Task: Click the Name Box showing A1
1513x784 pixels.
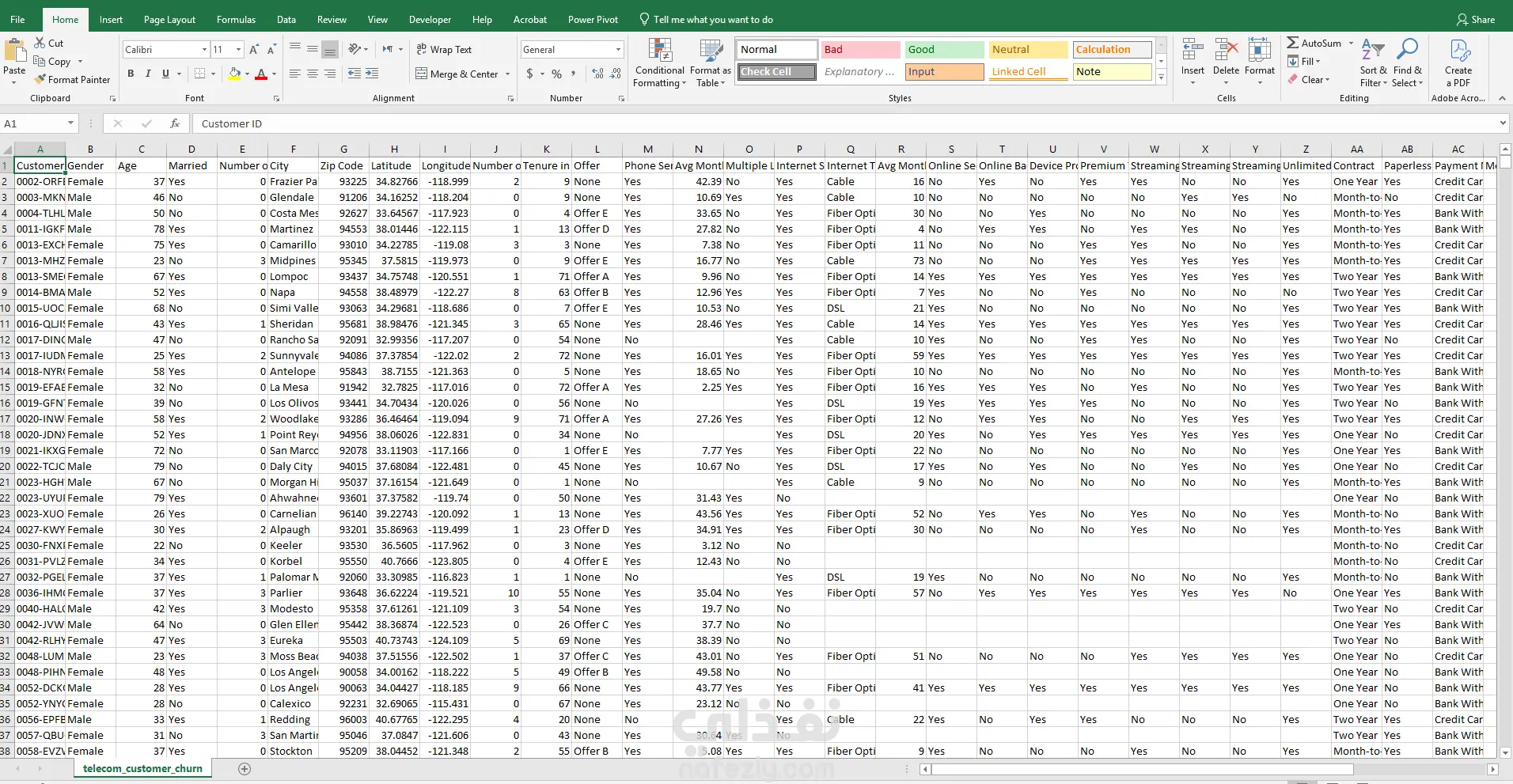Action: tap(33, 123)
